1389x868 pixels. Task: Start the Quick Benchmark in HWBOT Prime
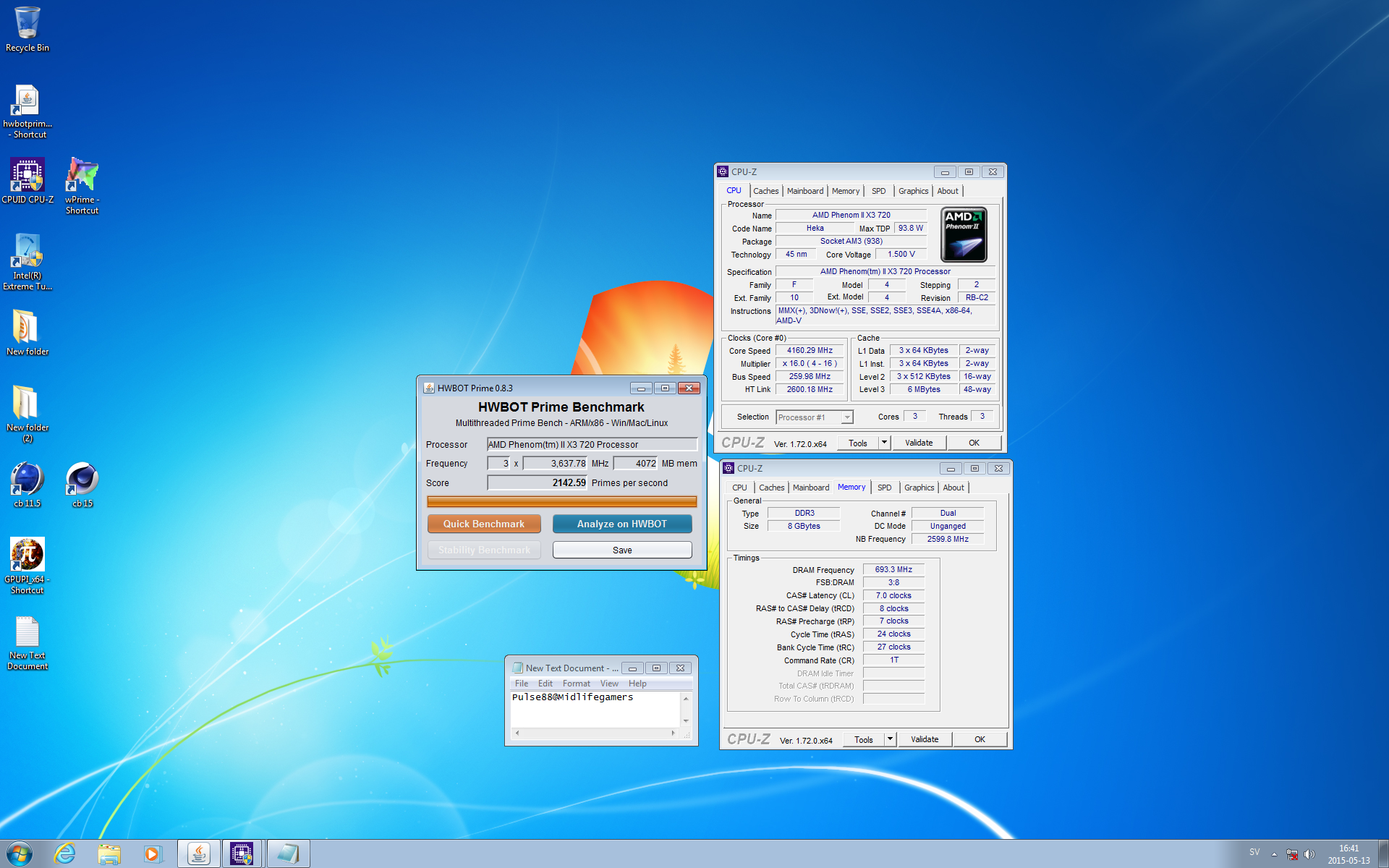484,524
